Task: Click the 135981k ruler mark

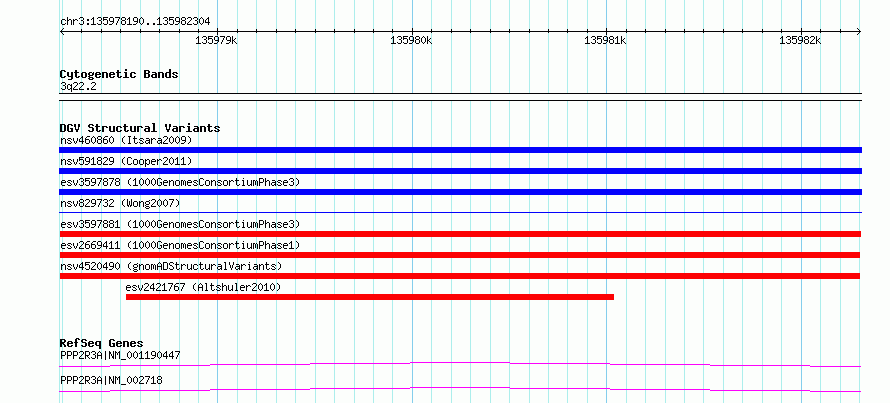Action: (x=606, y=41)
